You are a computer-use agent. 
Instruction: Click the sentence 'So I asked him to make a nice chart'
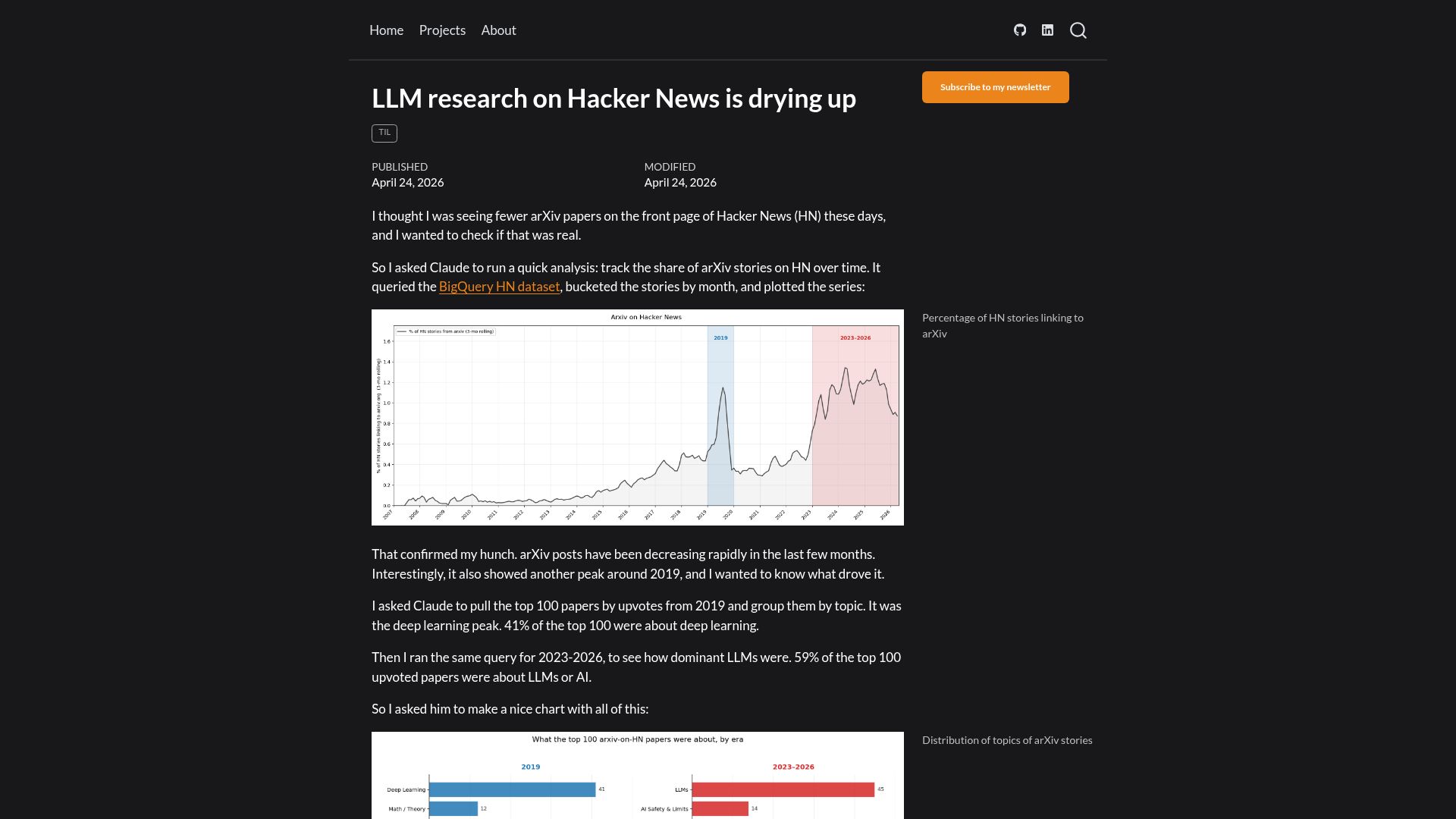(510, 709)
